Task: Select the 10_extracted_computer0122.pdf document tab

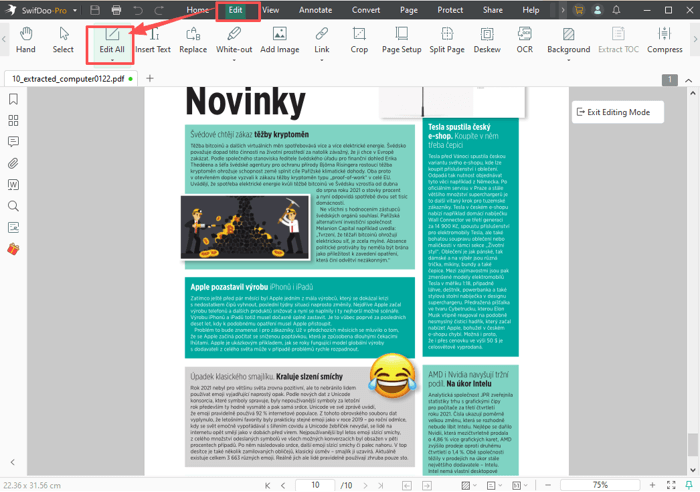Action: 71,79
